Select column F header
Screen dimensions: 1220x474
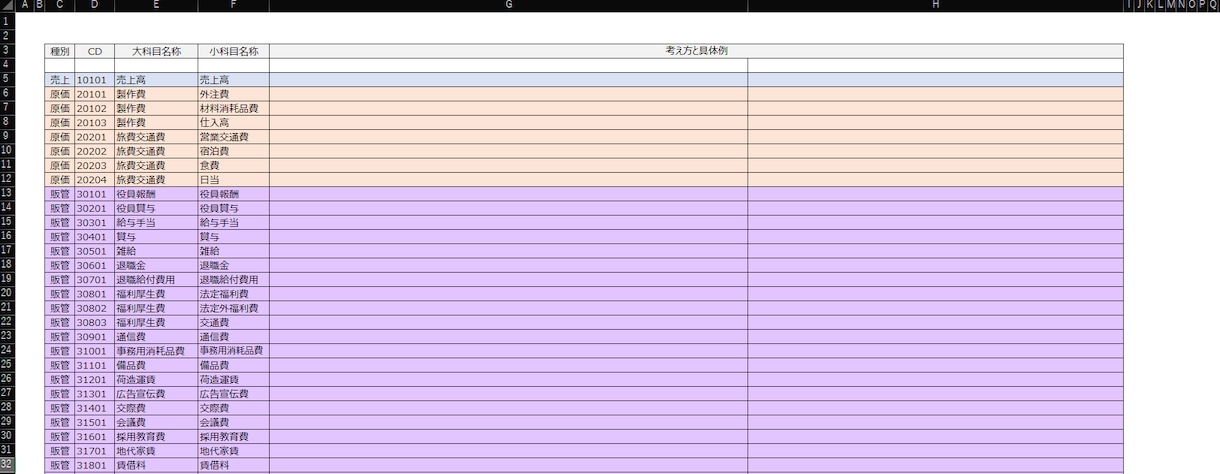coord(233,6)
